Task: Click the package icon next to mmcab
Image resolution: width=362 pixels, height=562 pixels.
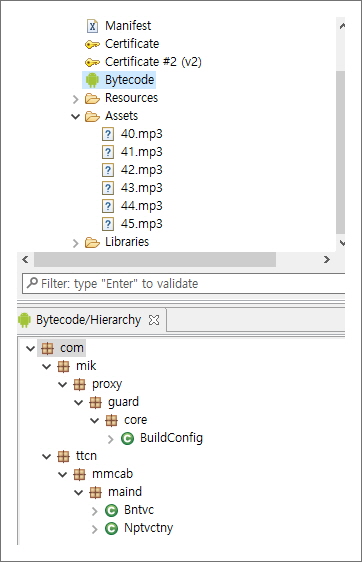Action: pyautogui.click(x=79, y=474)
